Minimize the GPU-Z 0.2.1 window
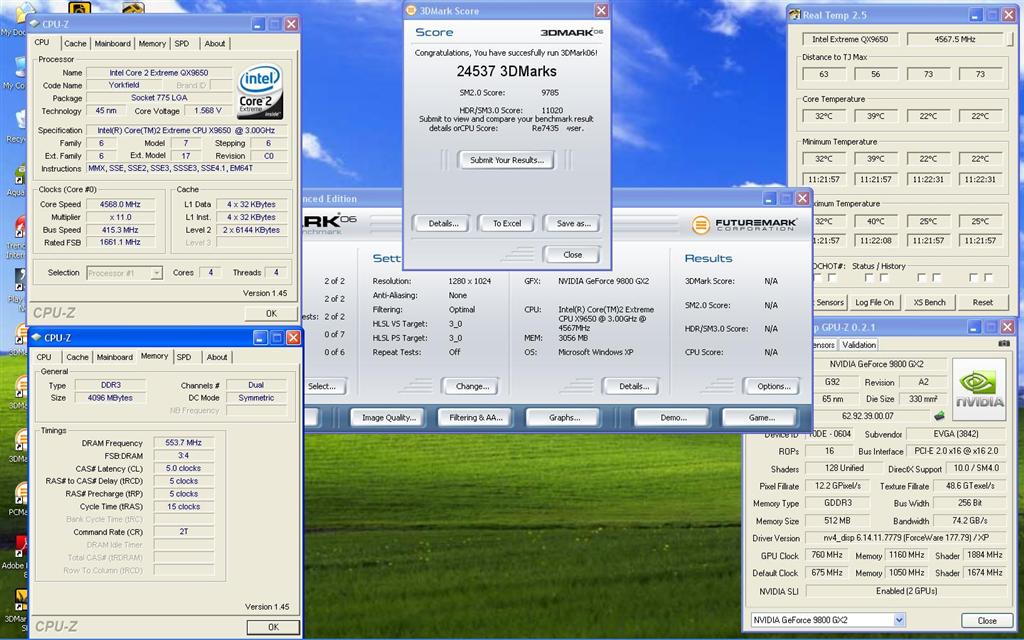The height and width of the screenshot is (640, 1024). click(974, 327)
